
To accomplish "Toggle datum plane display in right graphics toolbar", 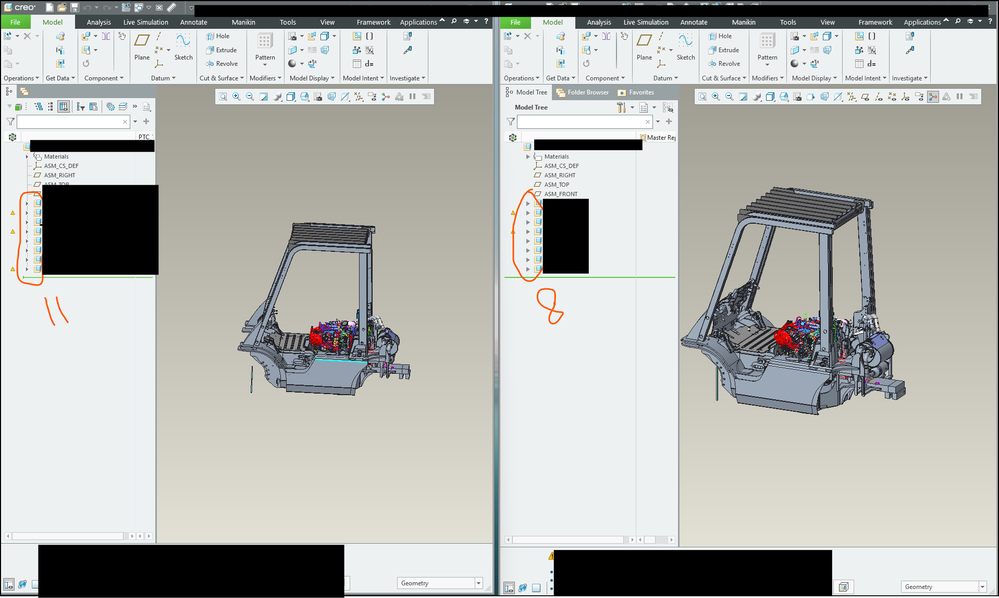I will pyautogui.click(x=865, y=97).
